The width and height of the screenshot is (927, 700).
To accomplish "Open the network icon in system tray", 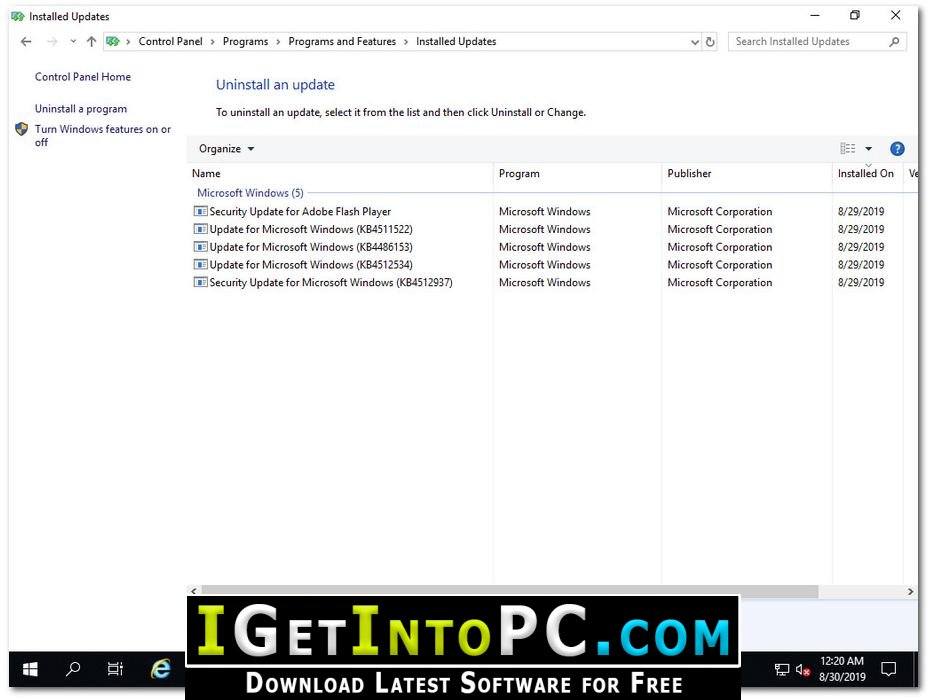I will click(782, 670).
